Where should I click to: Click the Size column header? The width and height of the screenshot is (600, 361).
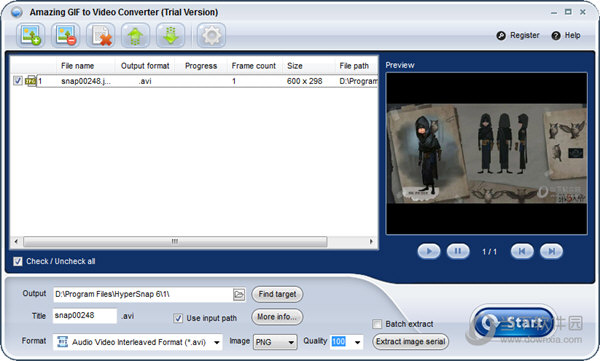pos(295,66)
